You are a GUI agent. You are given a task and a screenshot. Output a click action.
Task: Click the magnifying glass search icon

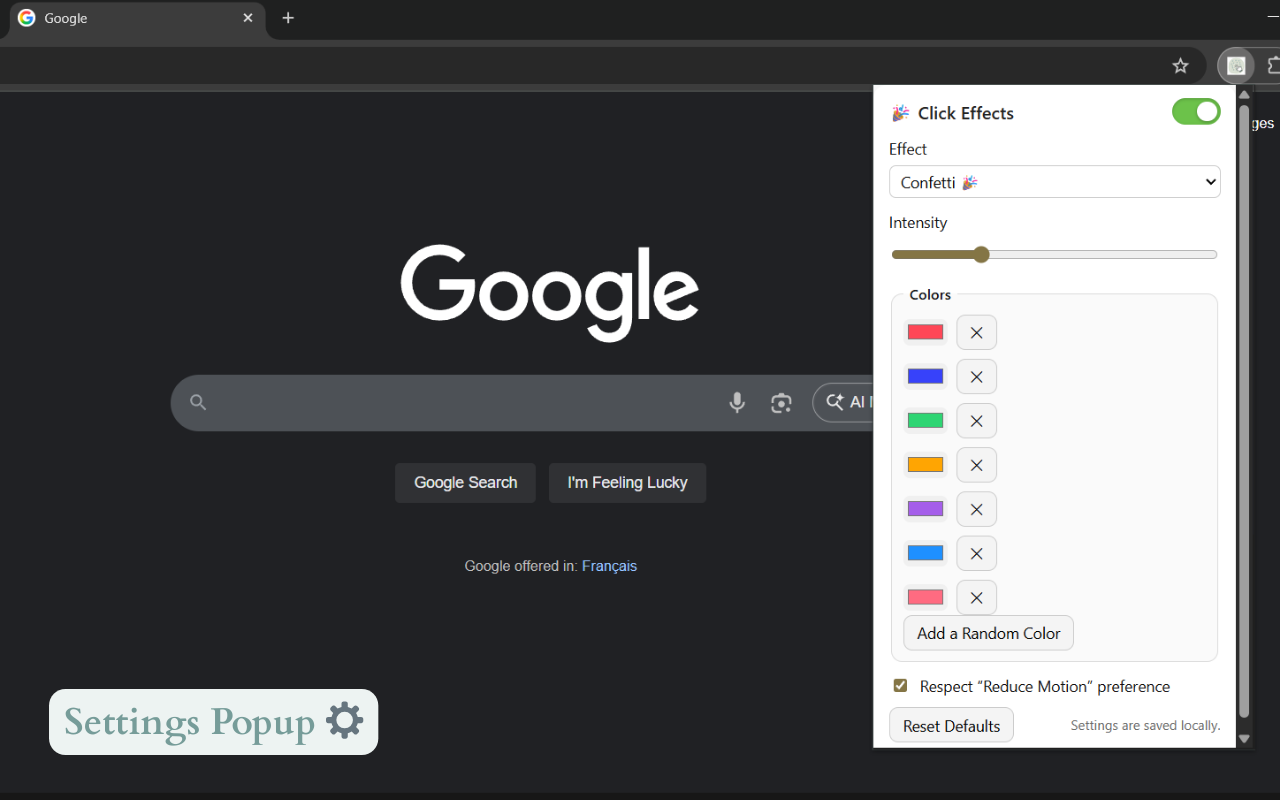(198, 403)
